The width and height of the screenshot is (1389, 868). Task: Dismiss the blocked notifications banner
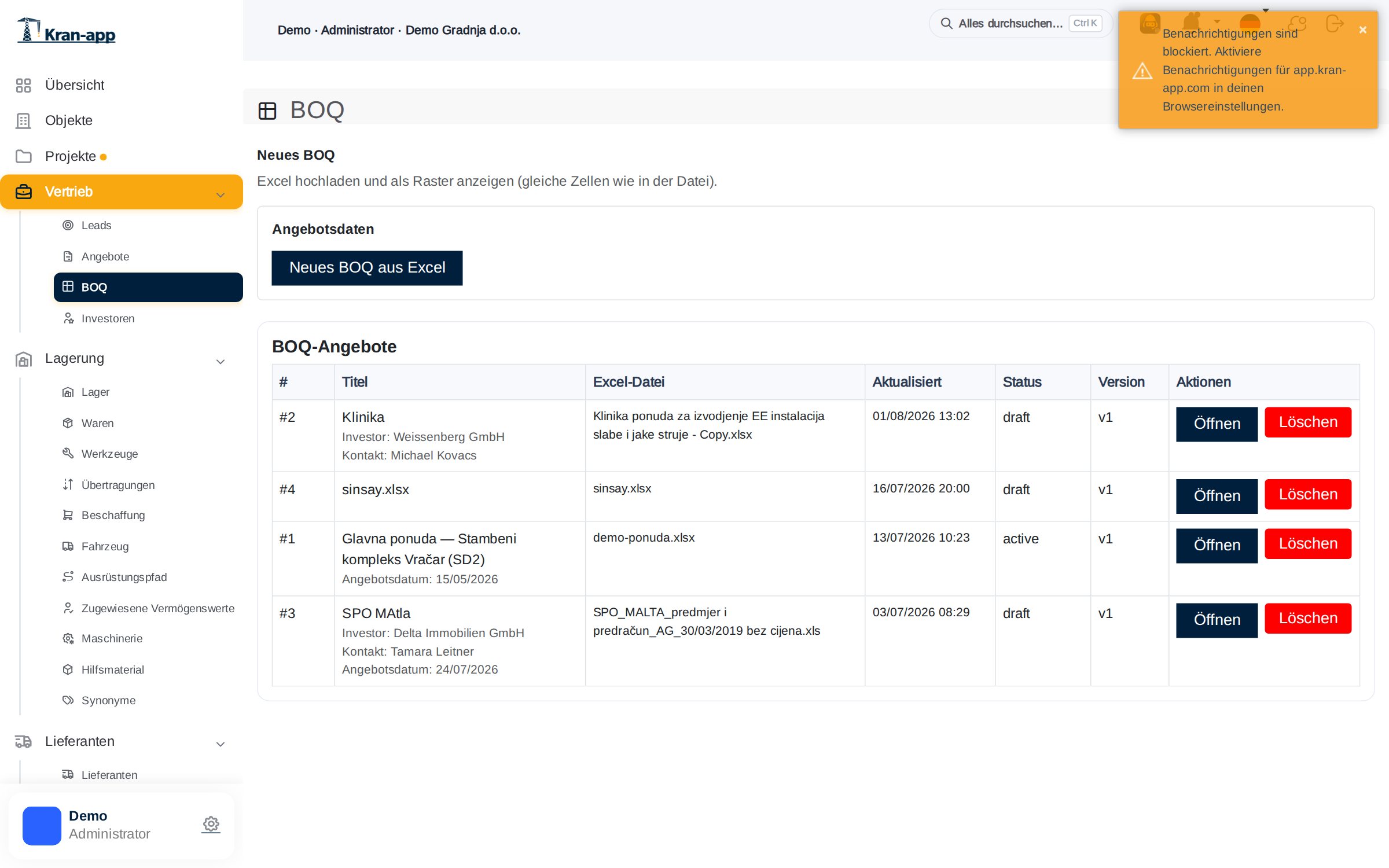tap(1363, 30)
